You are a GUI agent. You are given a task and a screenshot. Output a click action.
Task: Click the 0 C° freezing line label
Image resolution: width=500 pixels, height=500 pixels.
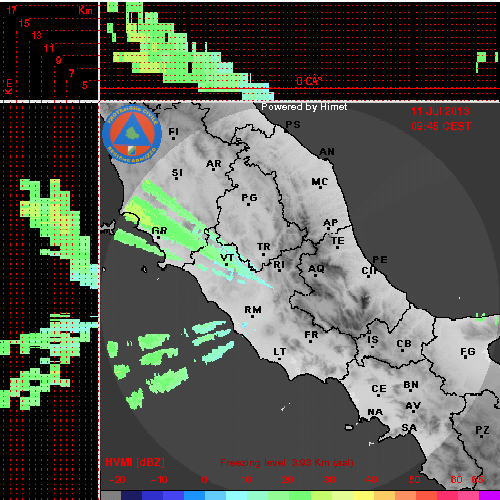[309, 81]
